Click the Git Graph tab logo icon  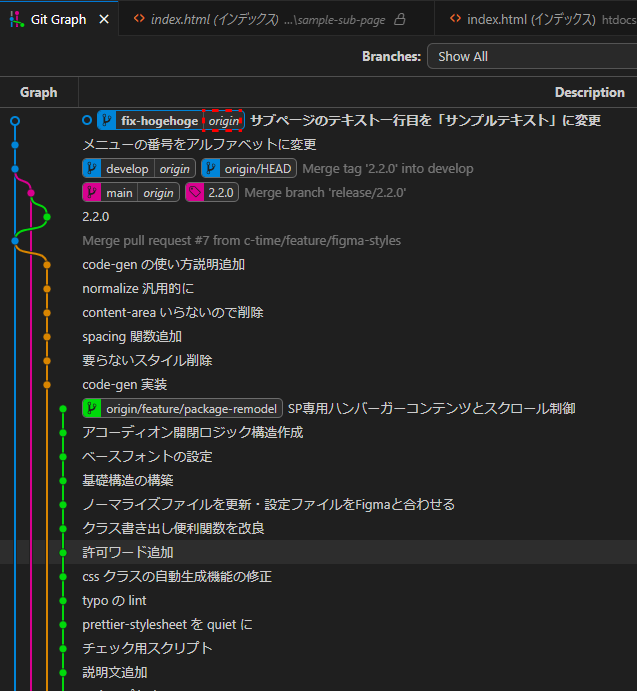pyautogui.click(x=16, y=19)
